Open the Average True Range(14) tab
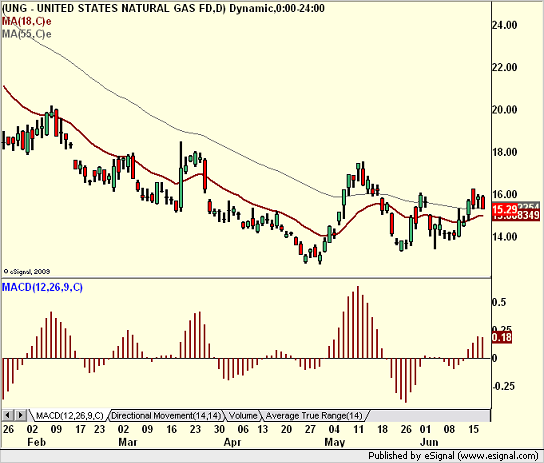Image resolution: width=544 pixels, height=463 pixels. click(x=314, y=415)
